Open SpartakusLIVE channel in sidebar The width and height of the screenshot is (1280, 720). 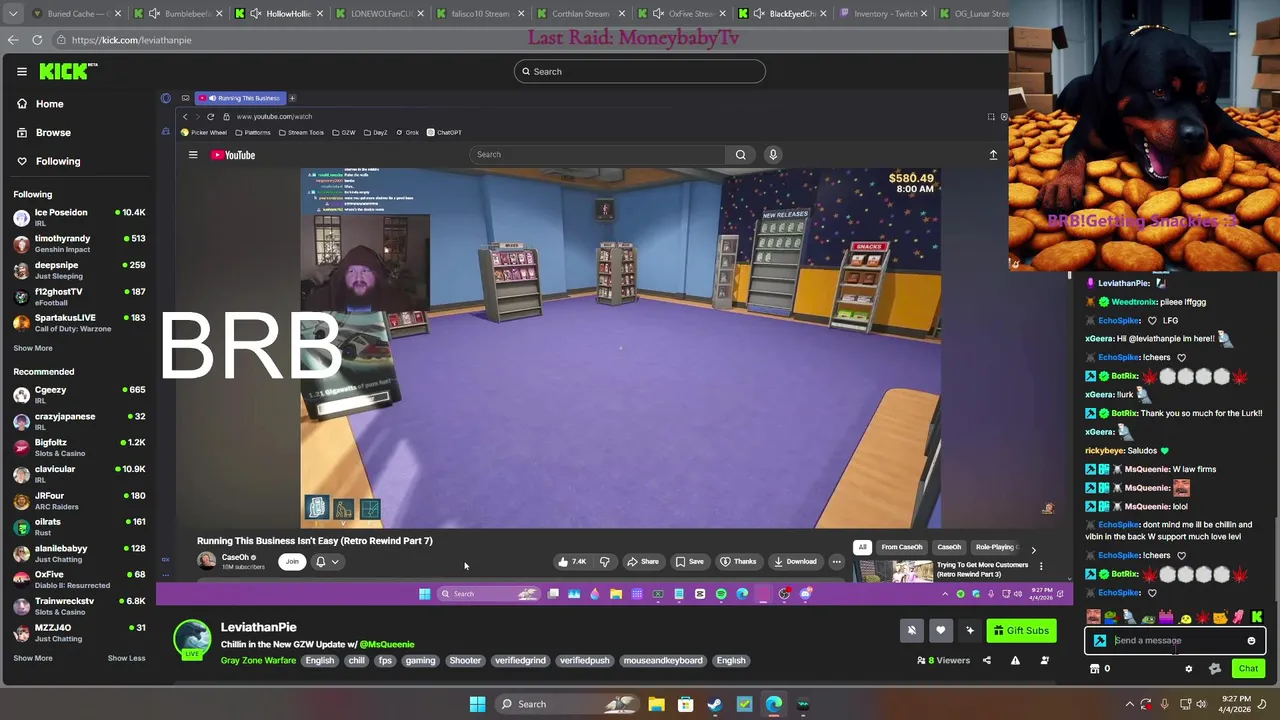79,322
